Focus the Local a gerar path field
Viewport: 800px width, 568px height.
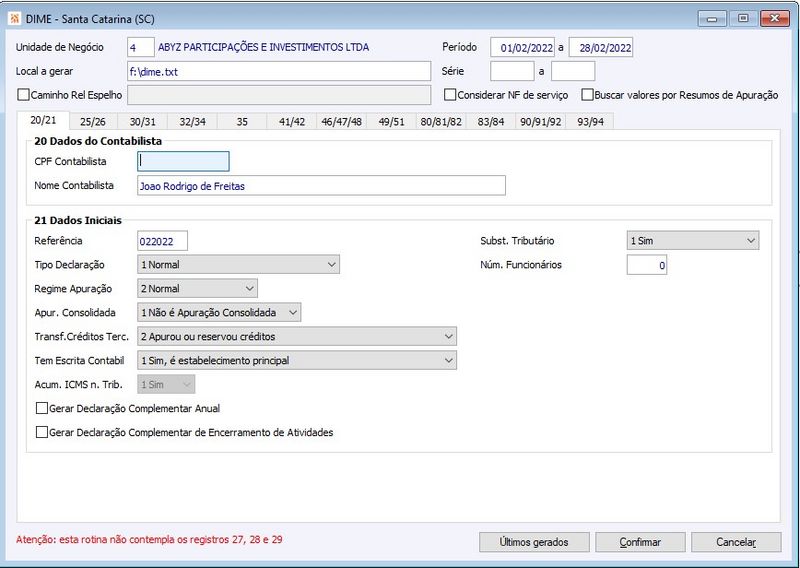tap(279, 71)
